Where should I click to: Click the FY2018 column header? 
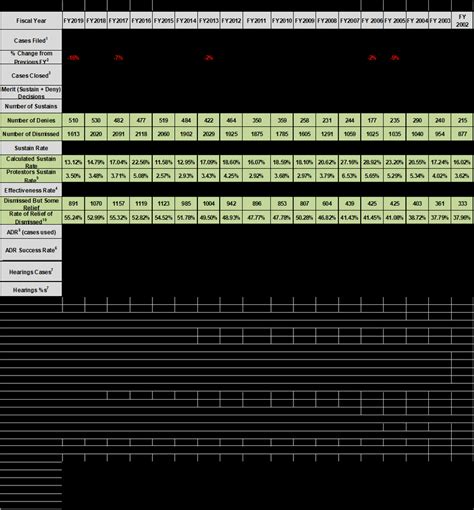96,21
